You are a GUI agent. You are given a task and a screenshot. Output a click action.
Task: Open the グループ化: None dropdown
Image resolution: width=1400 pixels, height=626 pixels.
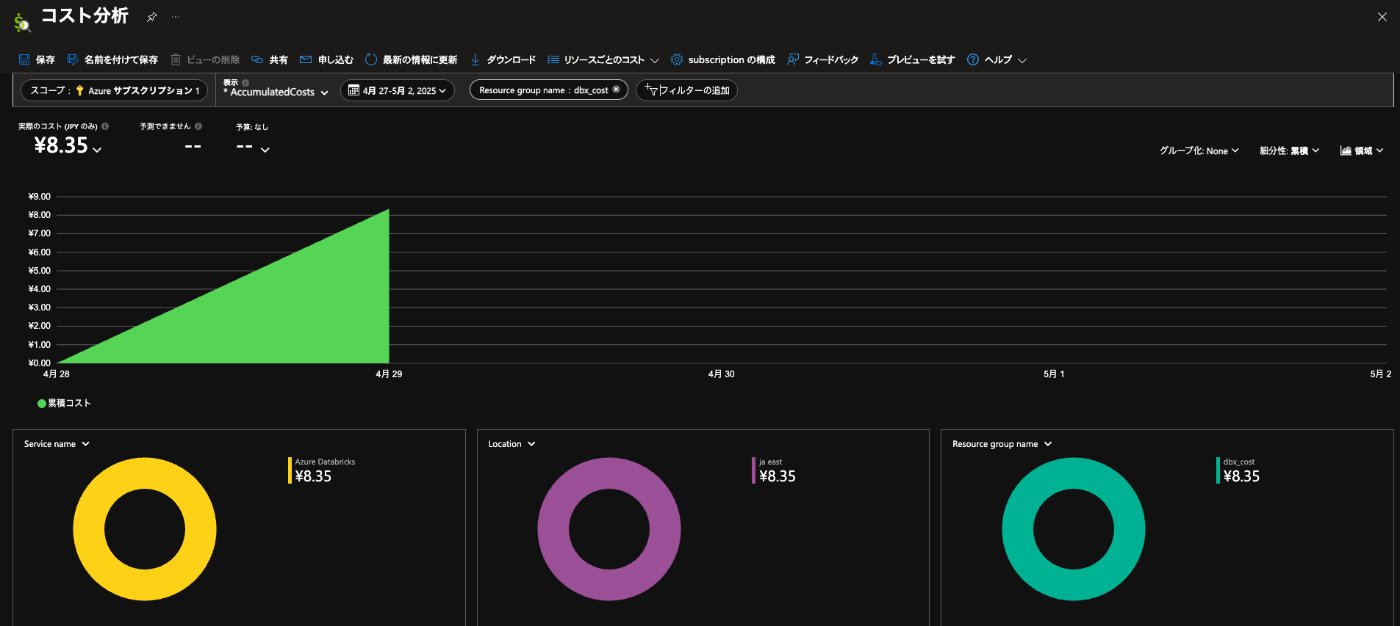click(1199, 151)
